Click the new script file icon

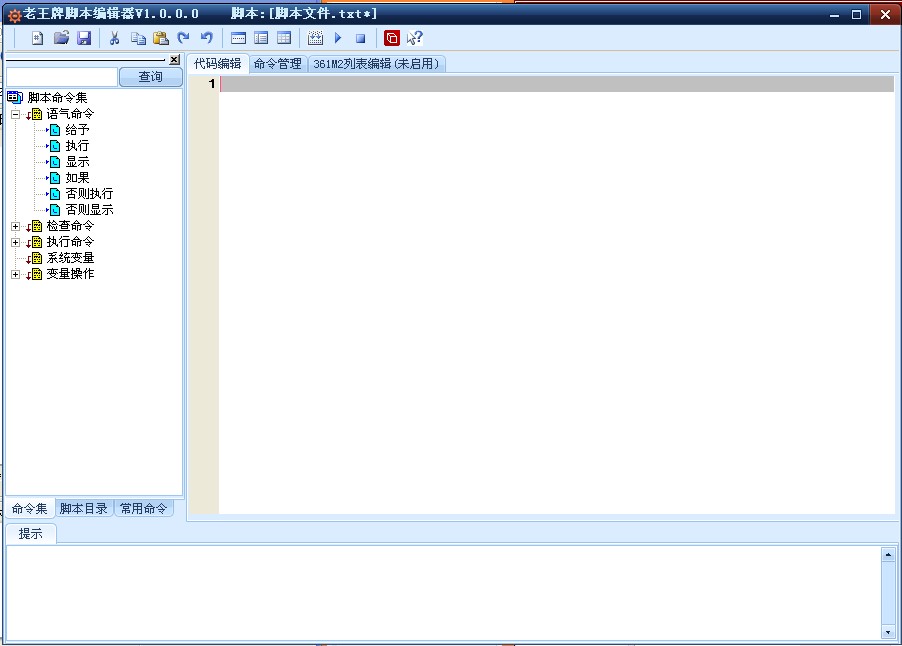coord(37,38)
